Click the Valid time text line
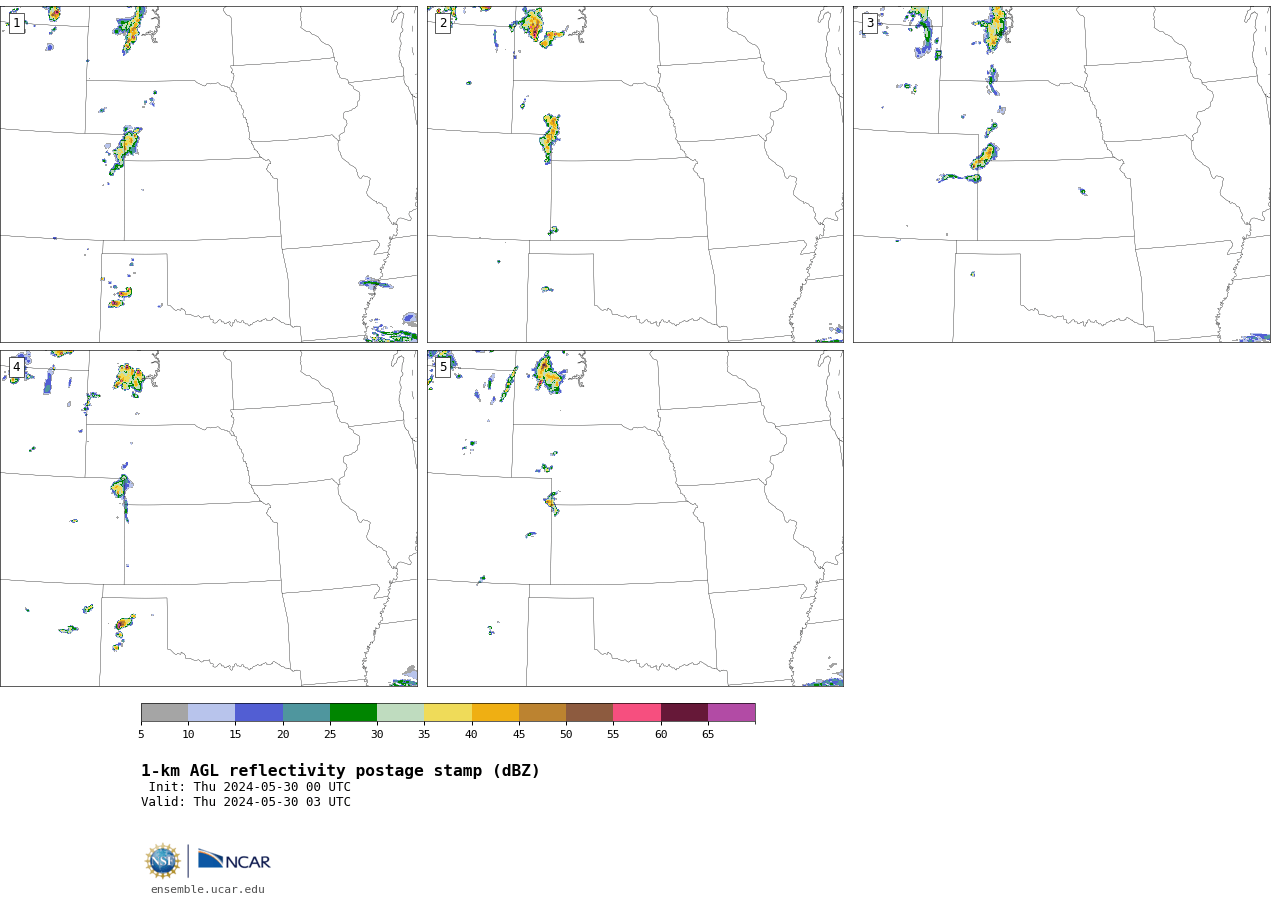1280x901 pixels. pos(246,802)
